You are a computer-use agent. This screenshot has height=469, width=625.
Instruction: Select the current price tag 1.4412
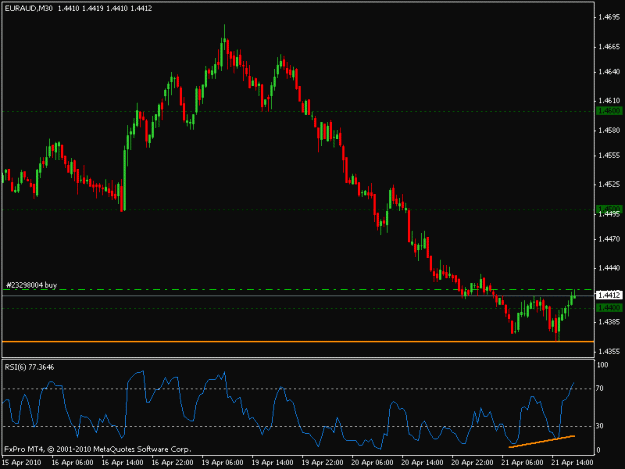[609, 295]
